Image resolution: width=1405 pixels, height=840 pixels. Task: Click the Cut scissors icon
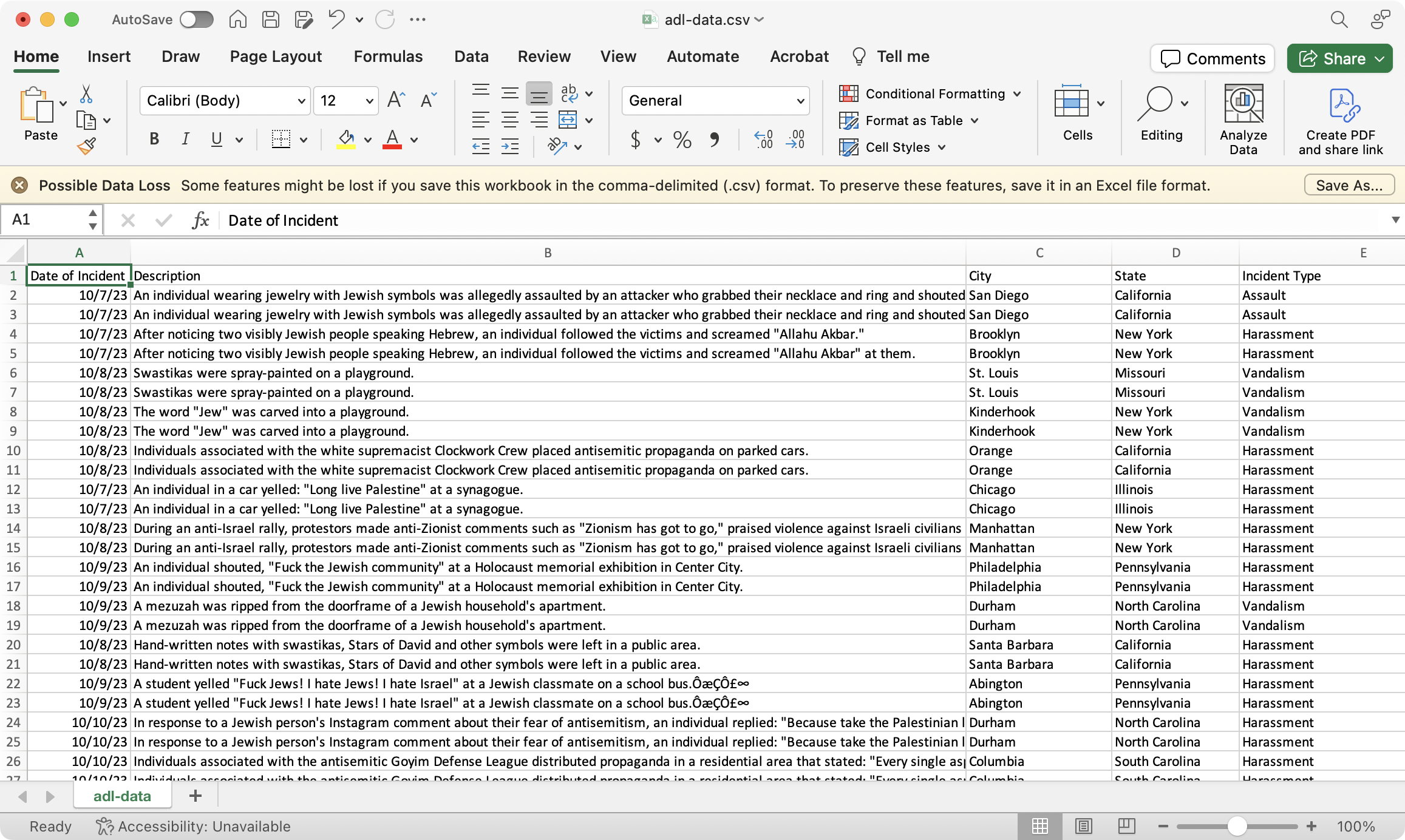point(86,94)
